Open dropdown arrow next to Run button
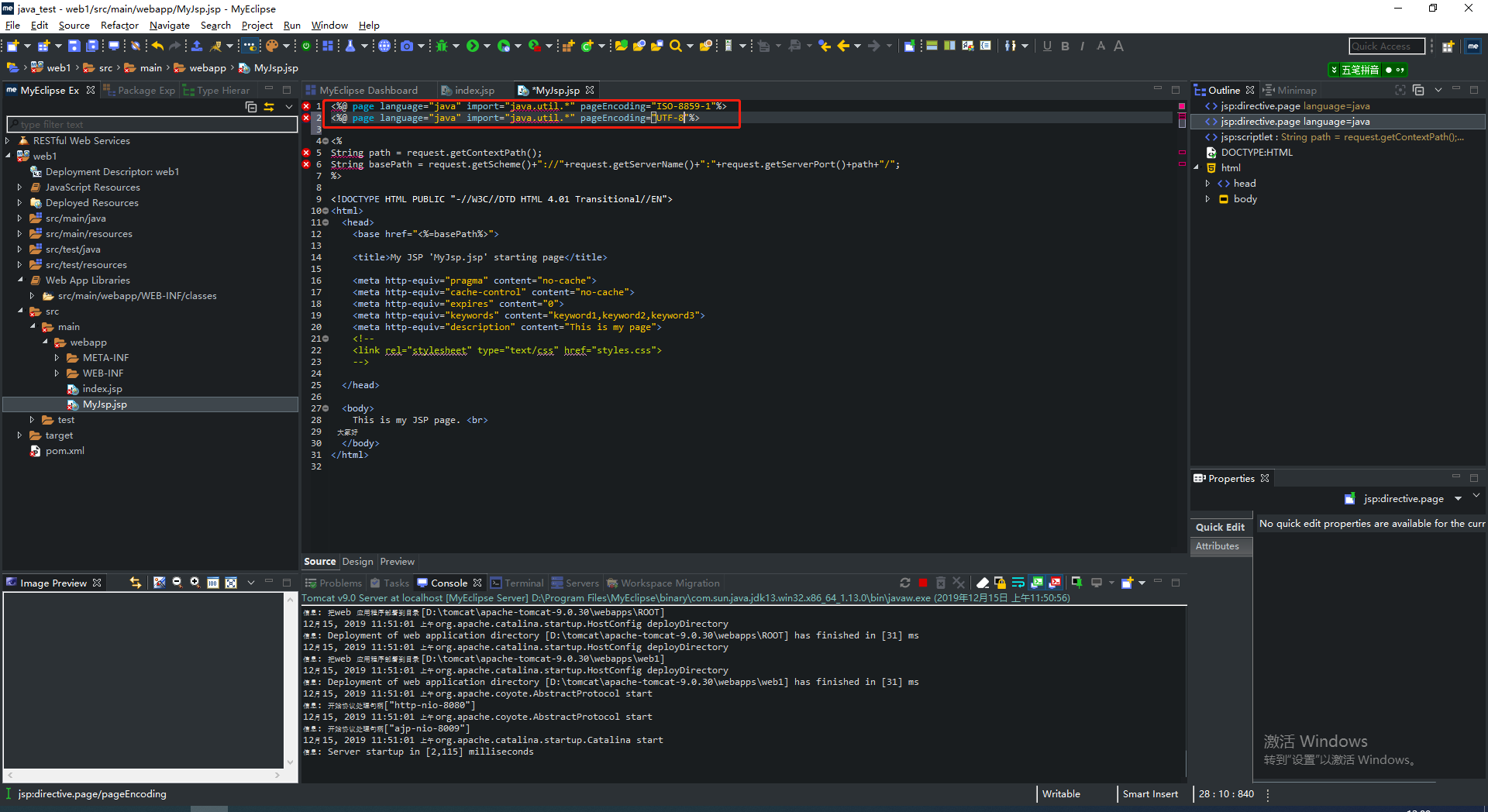Viewport: 1488px width, 812px height. 487,46
